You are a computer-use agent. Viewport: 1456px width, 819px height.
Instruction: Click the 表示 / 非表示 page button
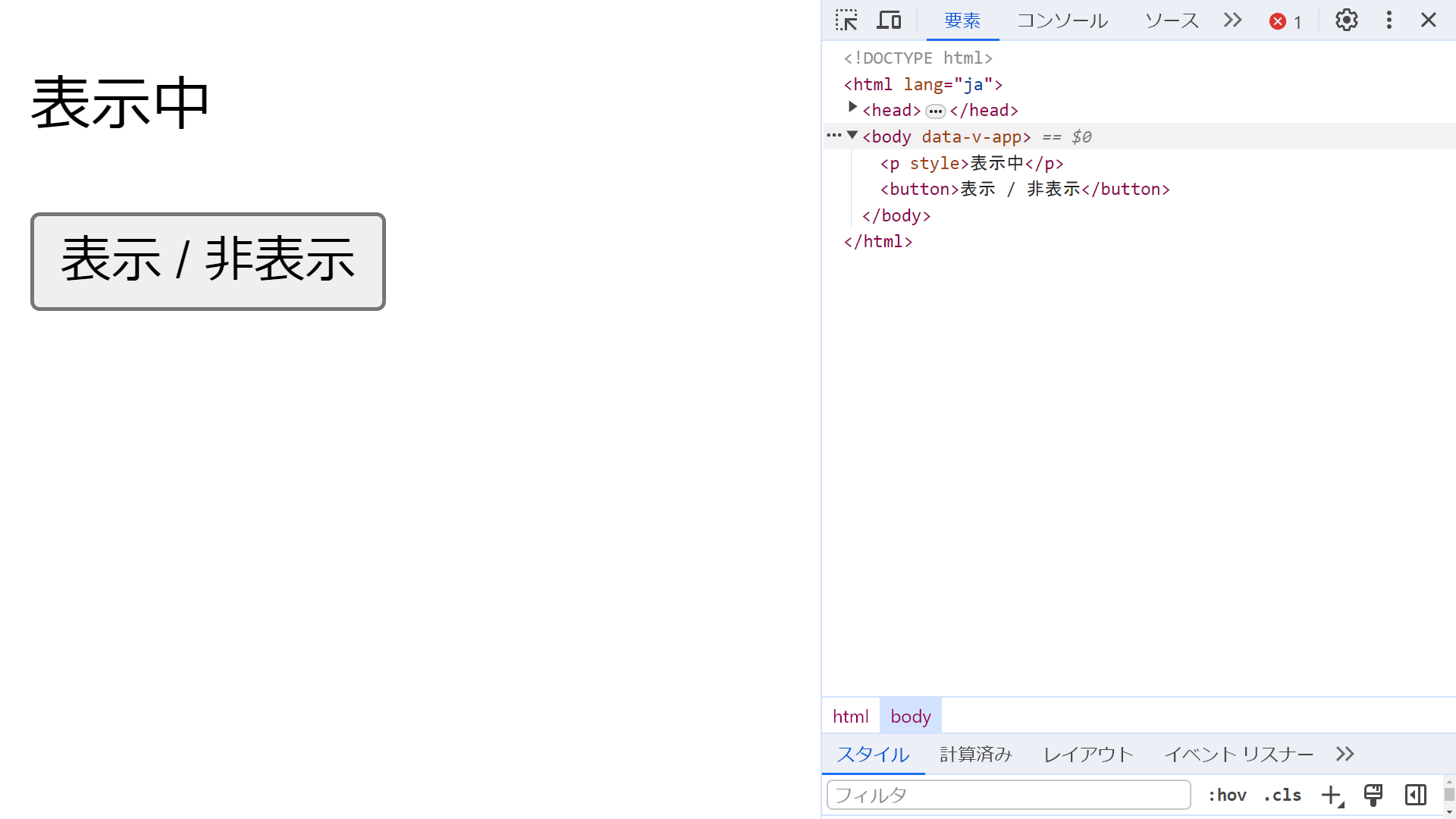208,262
